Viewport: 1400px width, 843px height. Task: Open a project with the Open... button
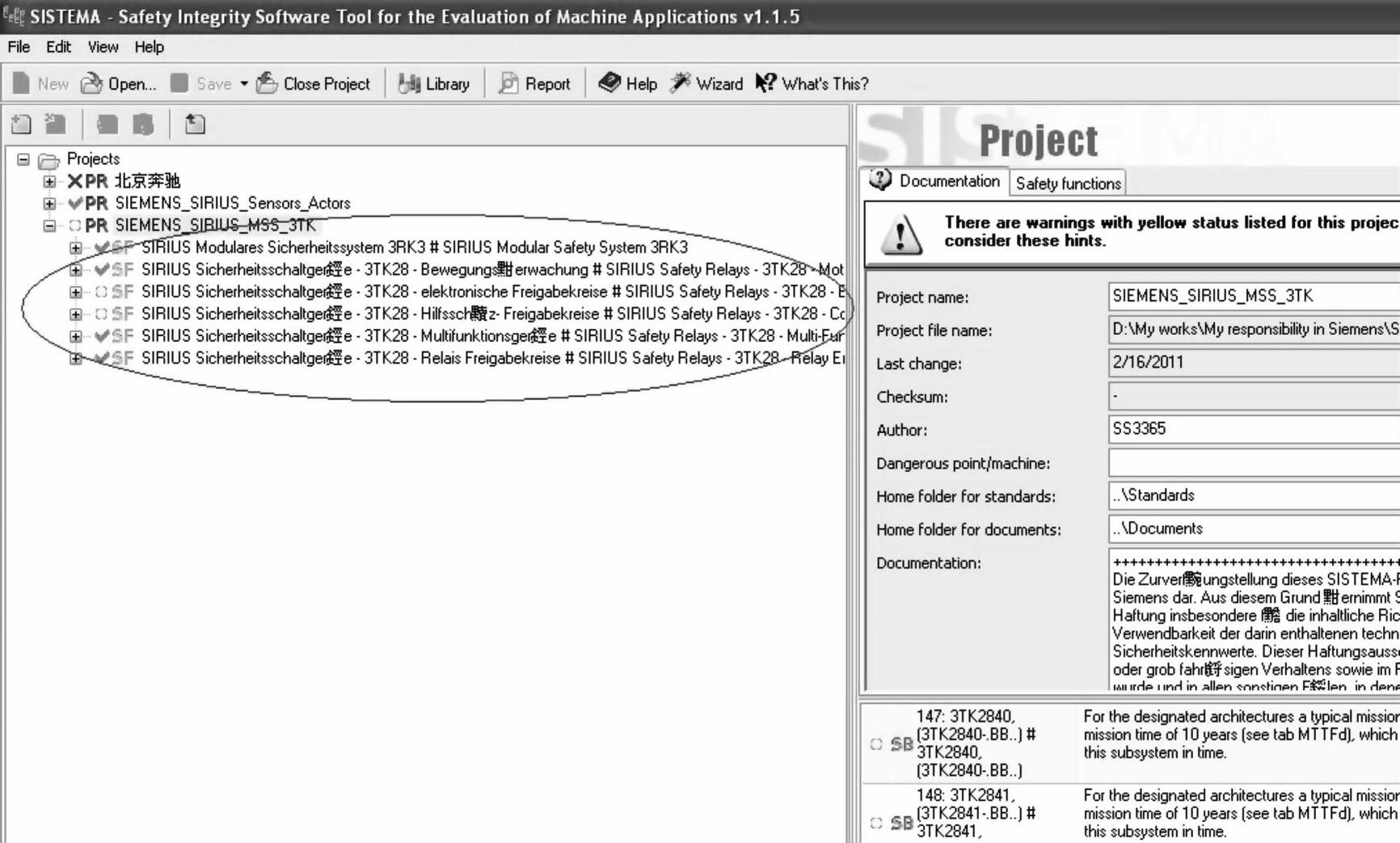tap(119, 83)
